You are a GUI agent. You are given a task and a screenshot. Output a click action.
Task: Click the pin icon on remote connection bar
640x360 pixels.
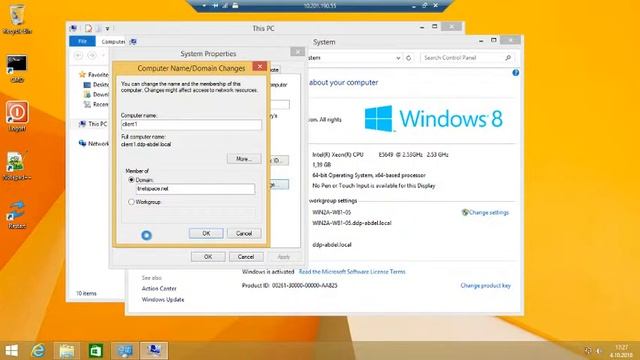tap(215, 6)
